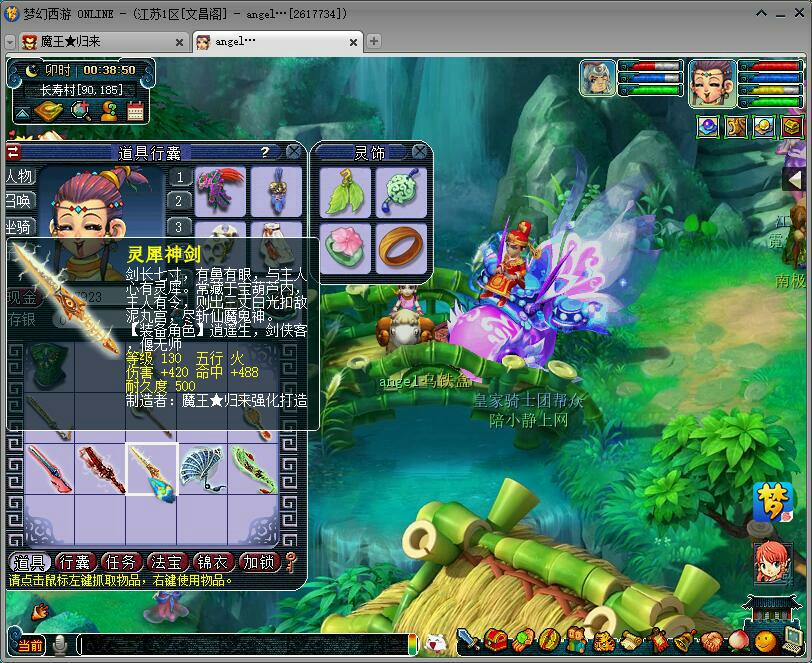Select equipment set number 3
Screen dimensions: 812x663
coord(180,226)
